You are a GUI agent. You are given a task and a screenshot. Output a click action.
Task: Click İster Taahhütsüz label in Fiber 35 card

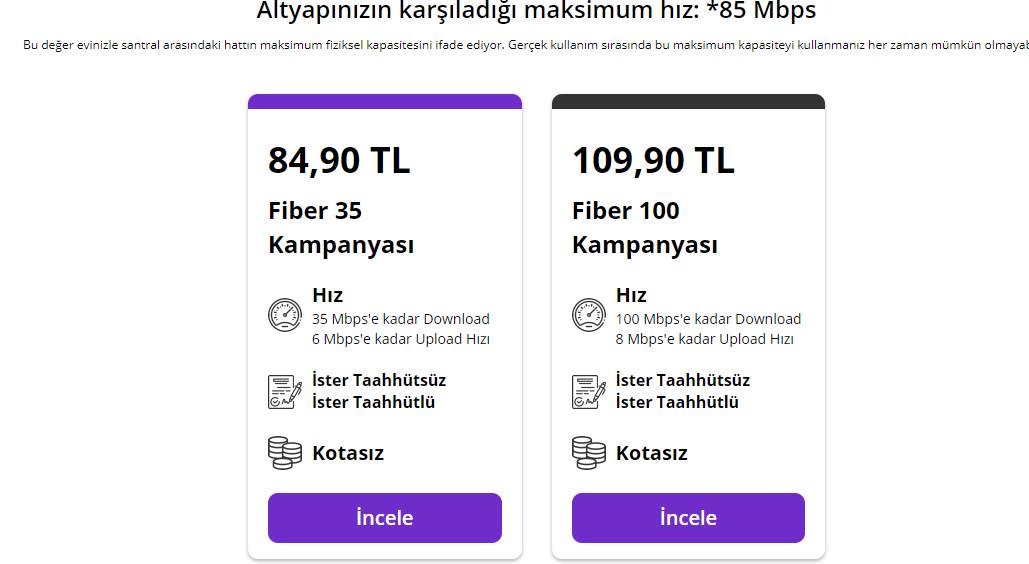click(379, 380)
